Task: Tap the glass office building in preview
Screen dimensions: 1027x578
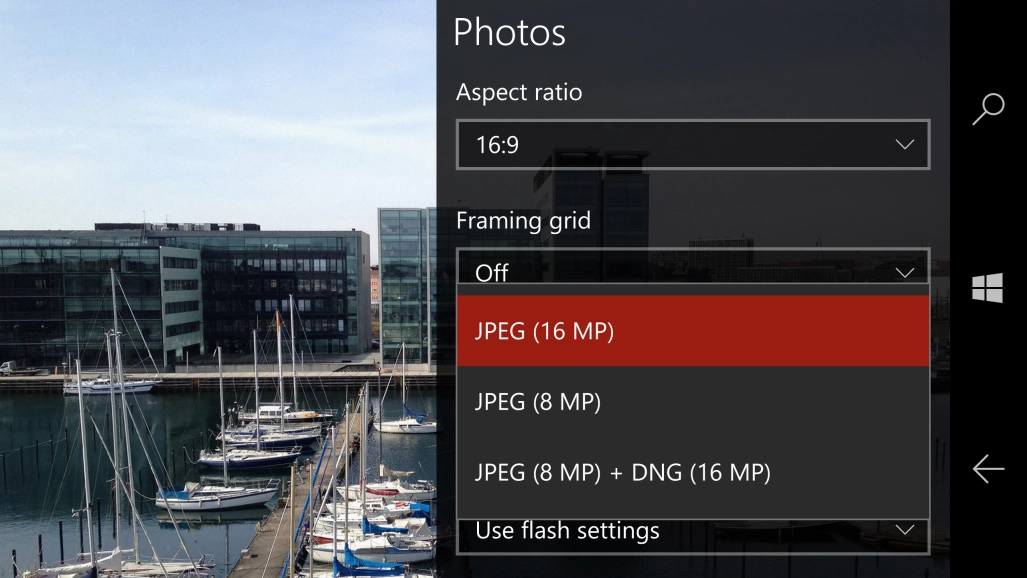Action: [x=183, y=295]
